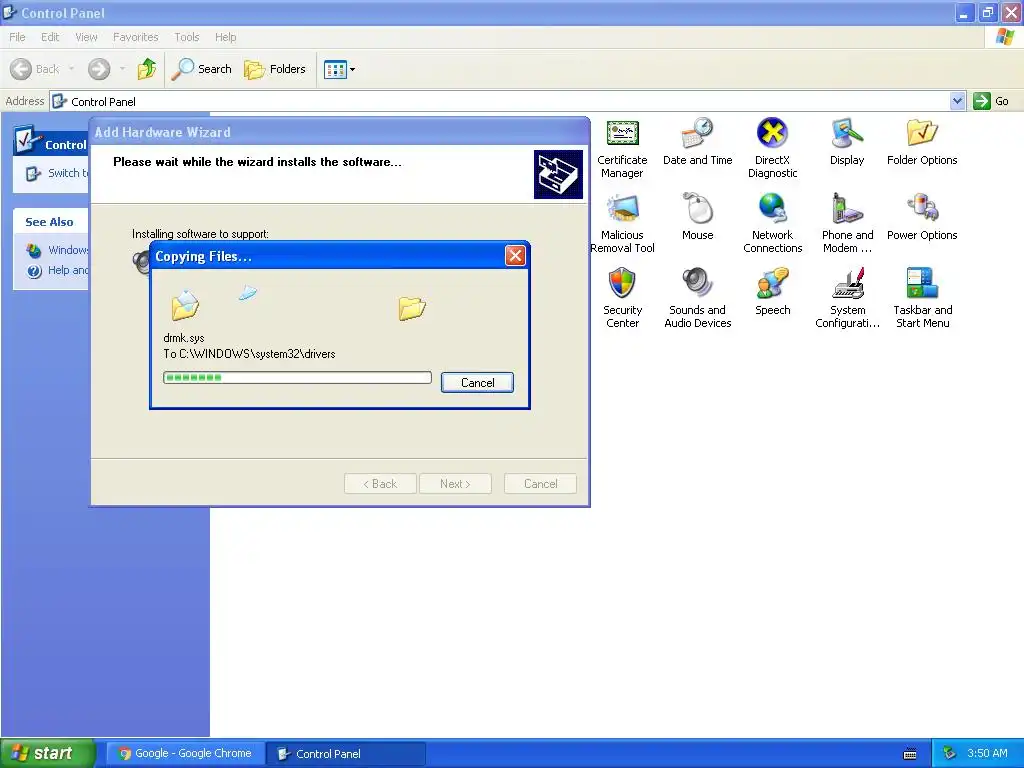Select the Malicious Removal Tool icon

click(x=622, y=224)
